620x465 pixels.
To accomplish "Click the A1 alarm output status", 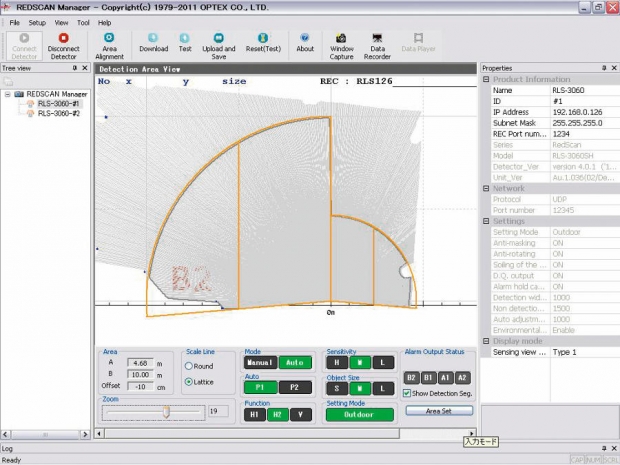I will [x=445, y=378].
